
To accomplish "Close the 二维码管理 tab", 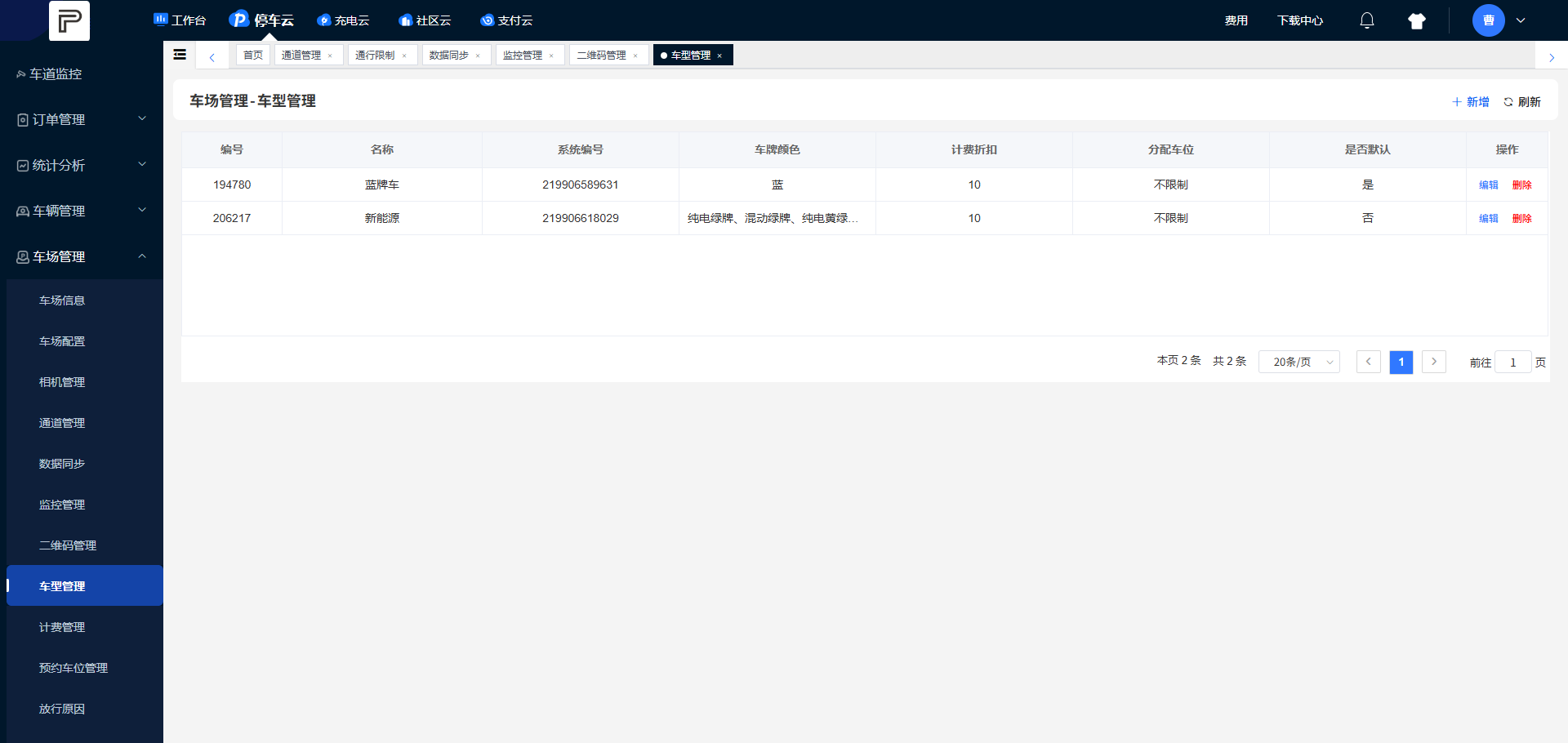I will [635, 56].
